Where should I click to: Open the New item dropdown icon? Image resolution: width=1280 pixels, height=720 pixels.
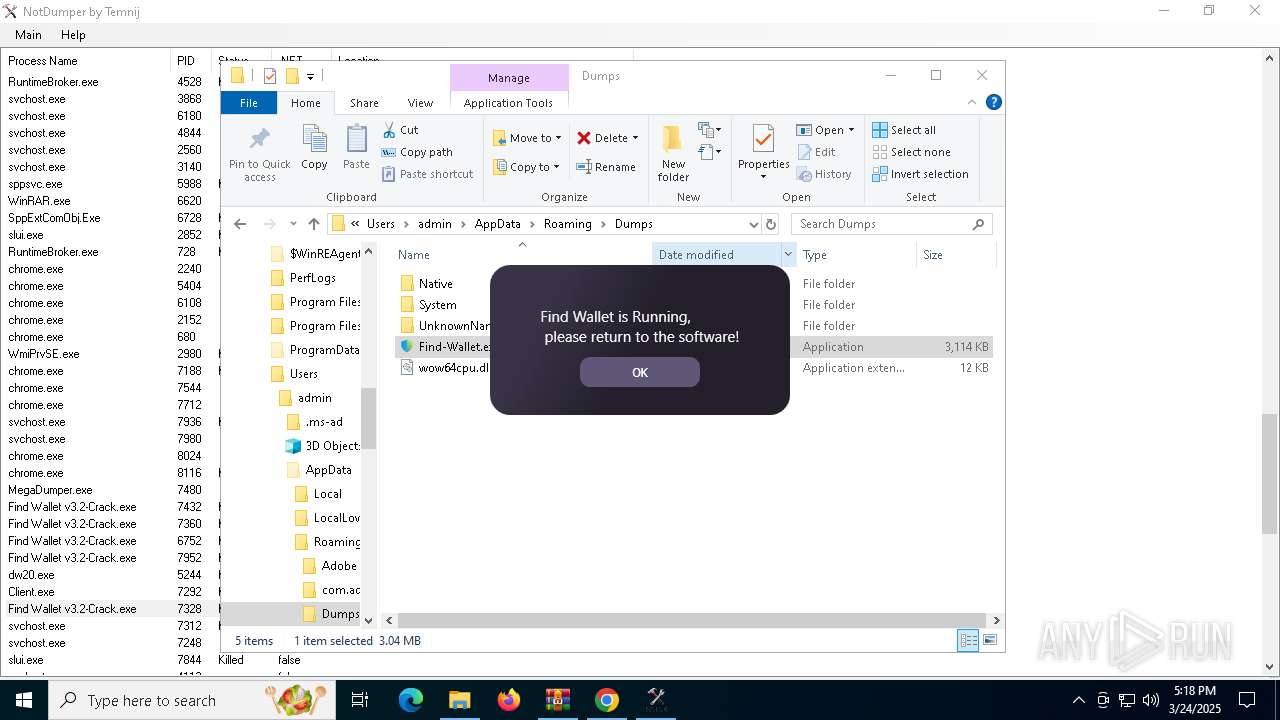pyautogui.click(x=710, y=130)
